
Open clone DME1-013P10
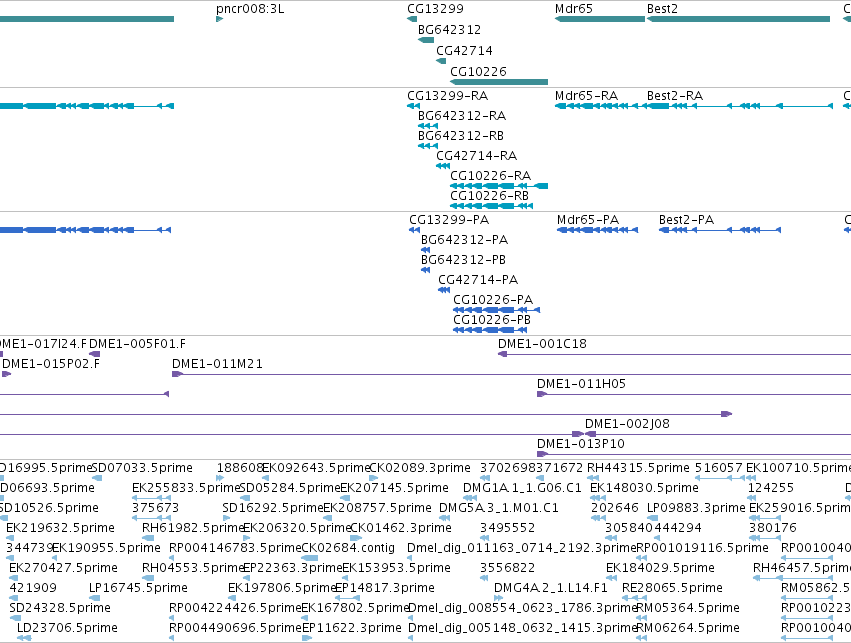581,444
